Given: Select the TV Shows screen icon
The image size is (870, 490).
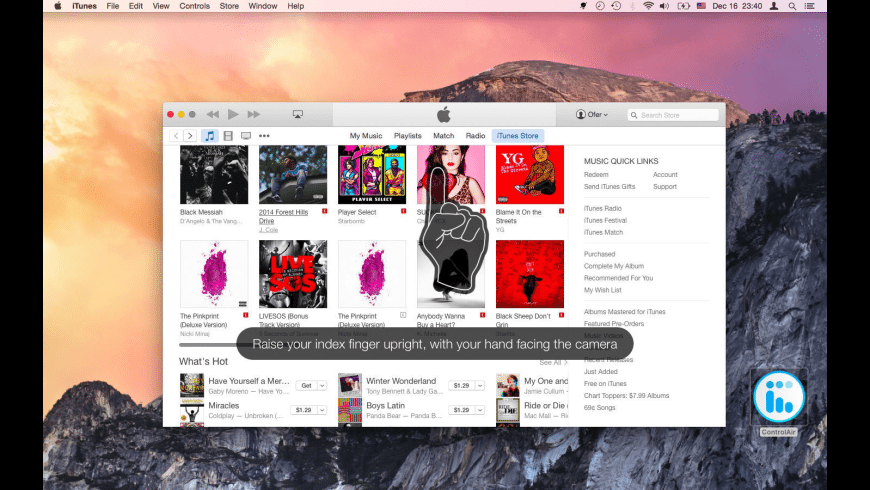Looking at the screenshot, I should click(246, 135).
